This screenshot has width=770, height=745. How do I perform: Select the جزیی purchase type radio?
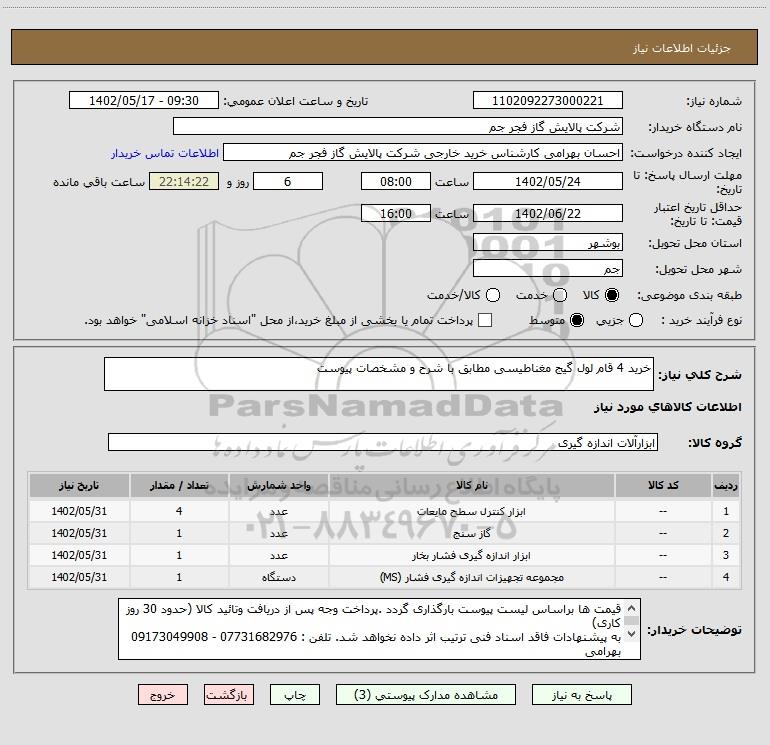636,321
